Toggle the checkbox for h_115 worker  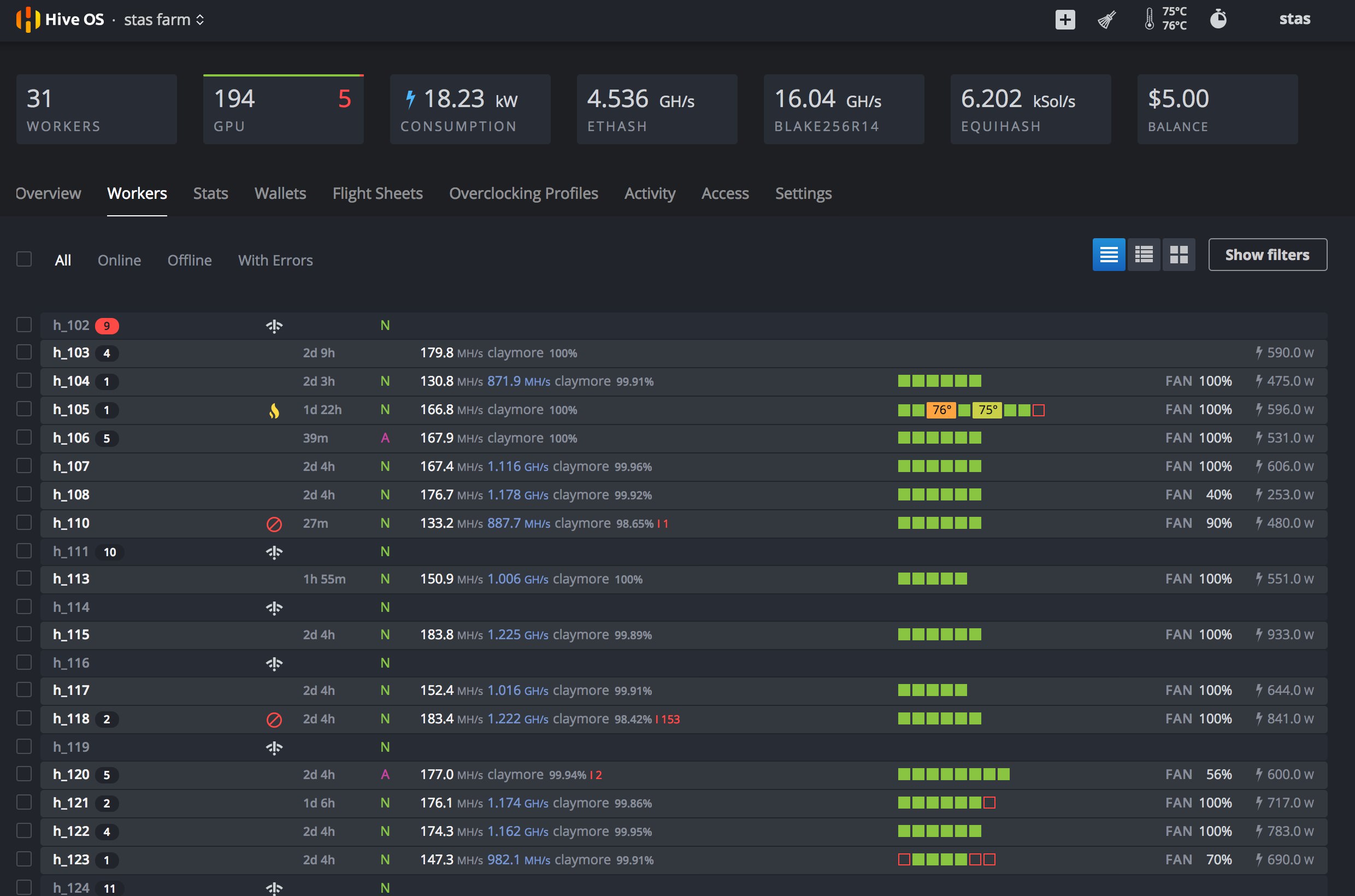coord(24,634)
